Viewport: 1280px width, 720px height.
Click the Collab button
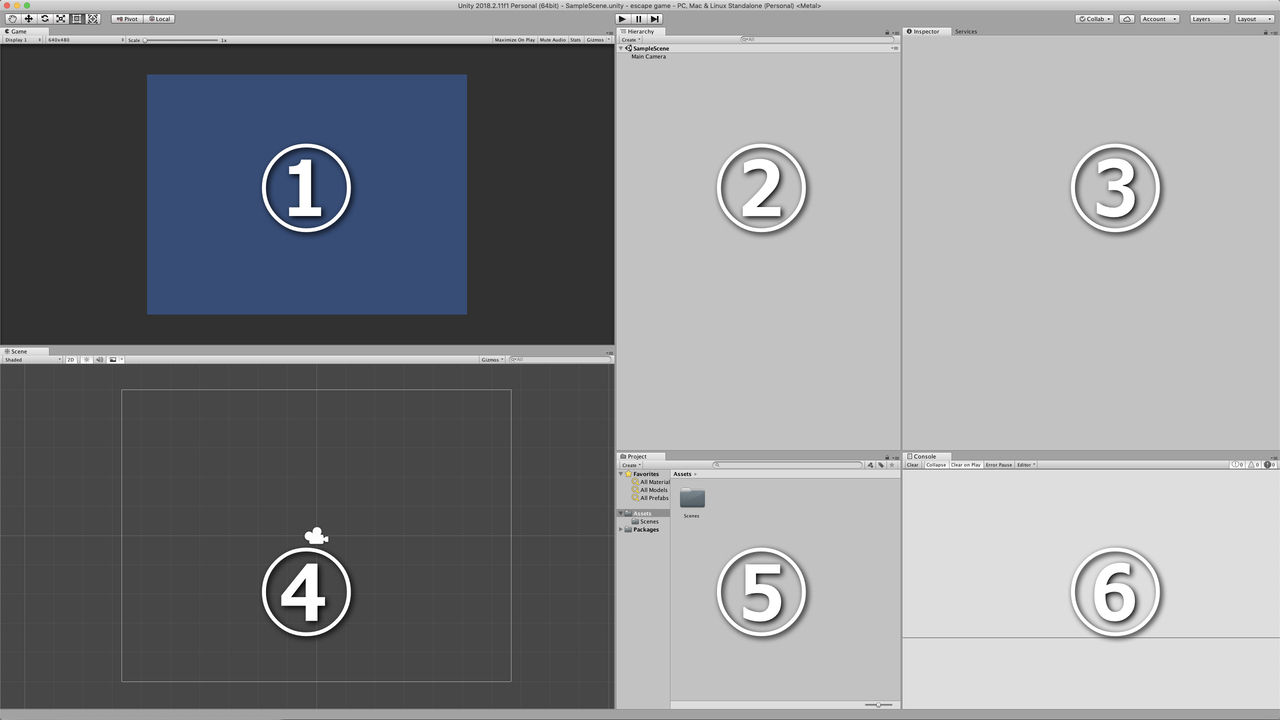click(1095, 19)
